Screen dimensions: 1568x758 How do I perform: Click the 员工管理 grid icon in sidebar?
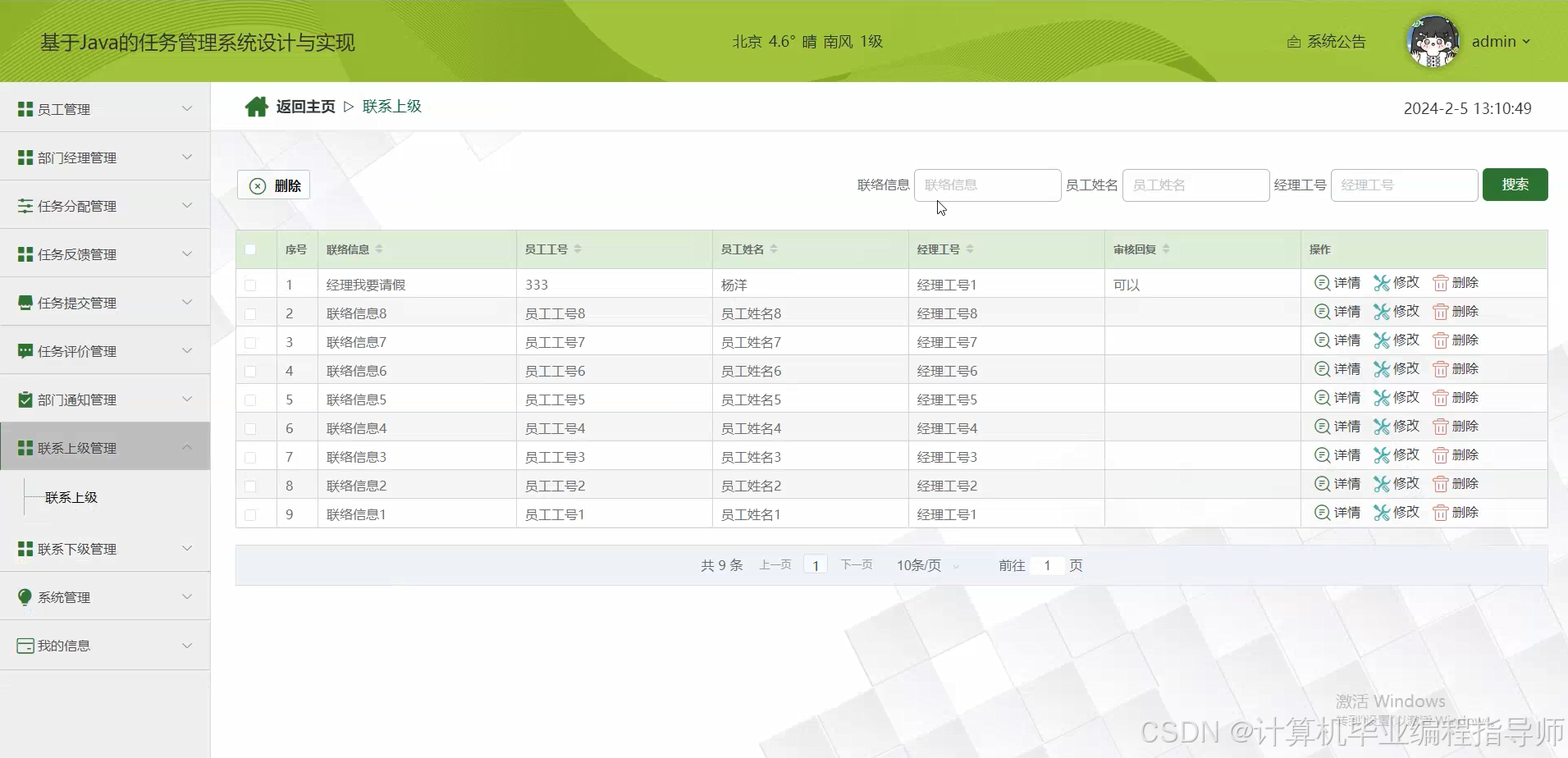[x=25, y=109]
